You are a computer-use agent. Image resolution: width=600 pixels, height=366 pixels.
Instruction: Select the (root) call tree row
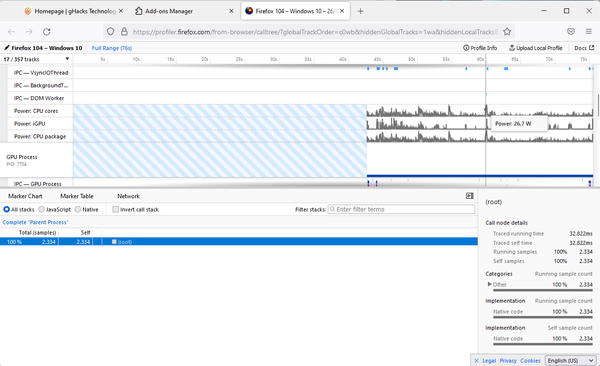pyautogui.click(x=239, y=242)
